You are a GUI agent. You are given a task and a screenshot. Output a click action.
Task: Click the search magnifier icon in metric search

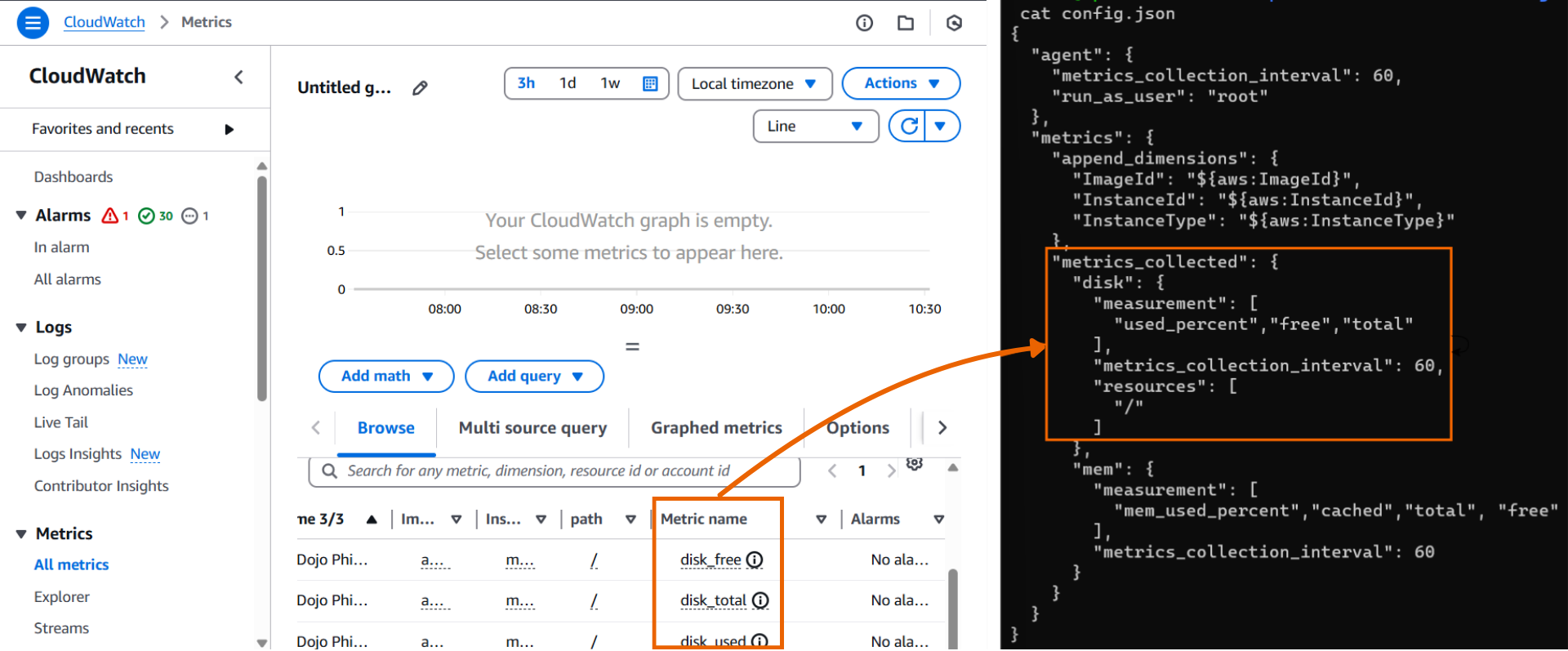click(x=329, y=470)
